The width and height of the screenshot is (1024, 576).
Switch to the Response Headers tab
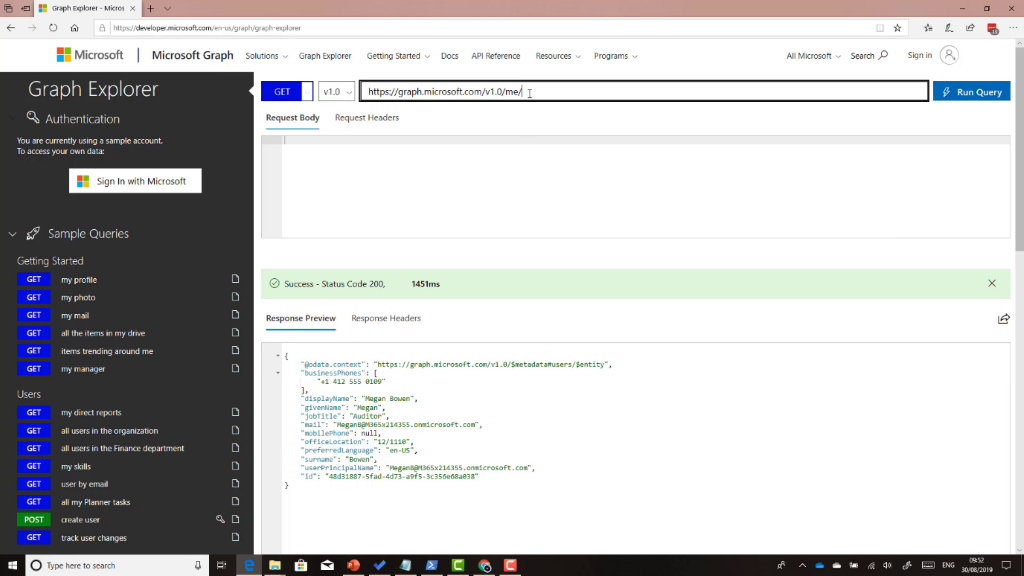click(x=386, y=318)
